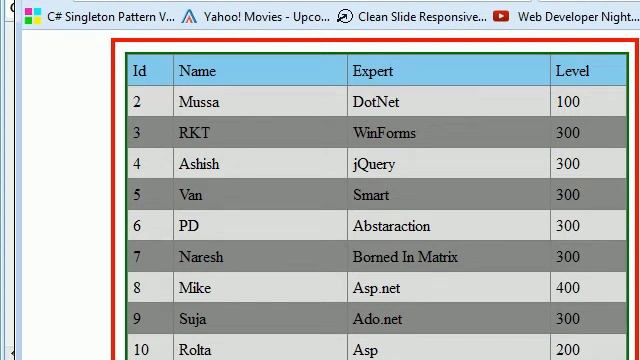The height and width of the screenshot is (360, 640).
Task: Select the RKT name cell
Action: (x=260, y=133)
